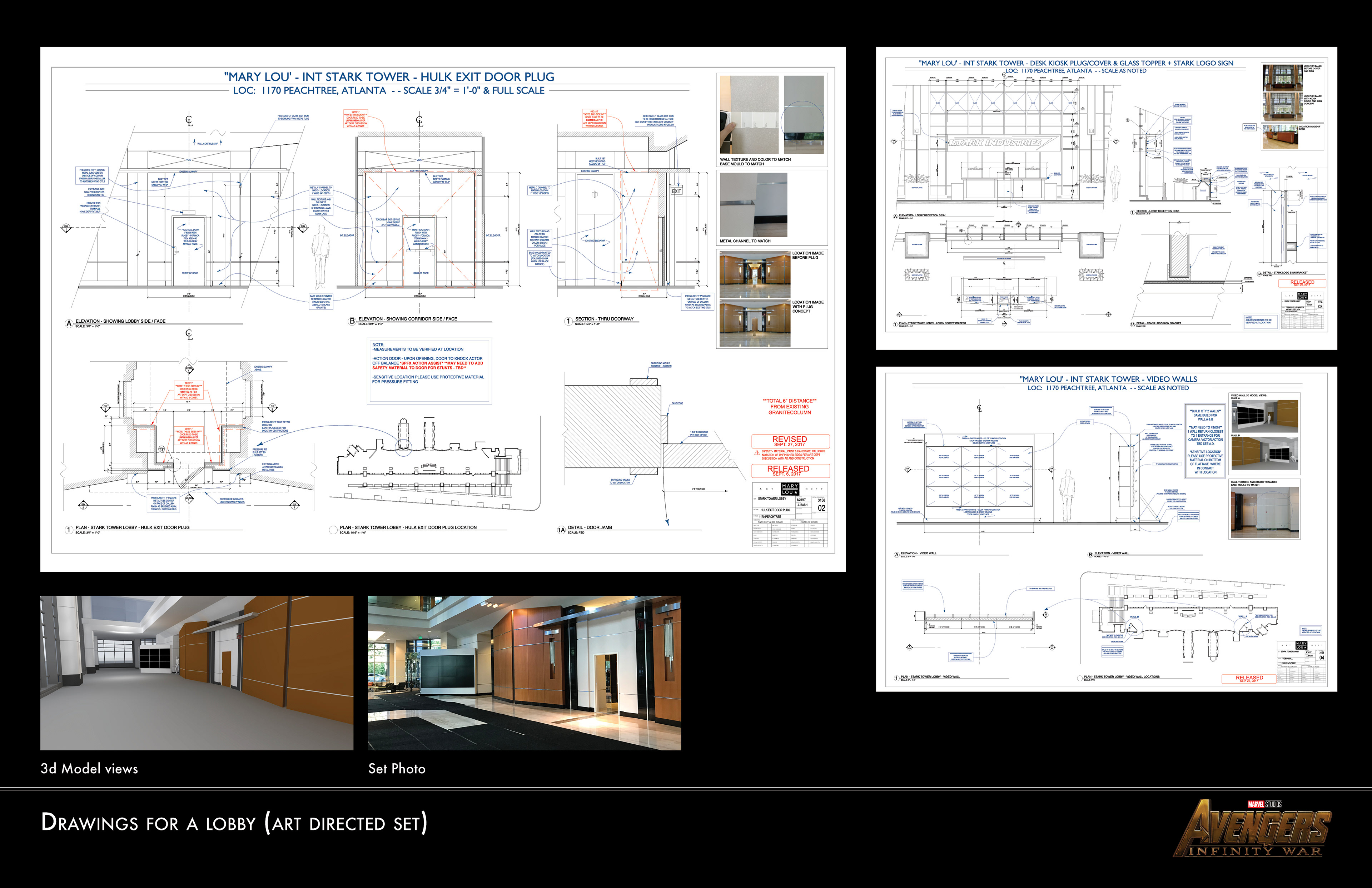Click the circled A marker for the lobby side elevation
This screenshot has width=1372, height=888.
[69, 323]
